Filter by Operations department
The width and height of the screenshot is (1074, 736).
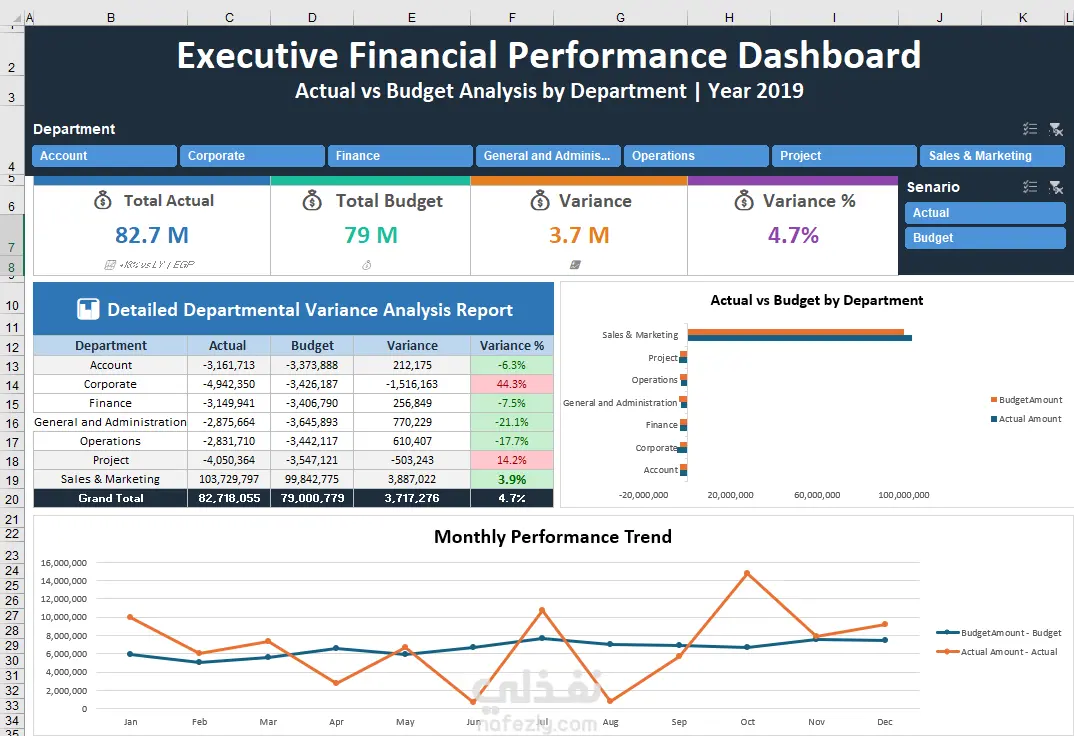pos(696,155)
